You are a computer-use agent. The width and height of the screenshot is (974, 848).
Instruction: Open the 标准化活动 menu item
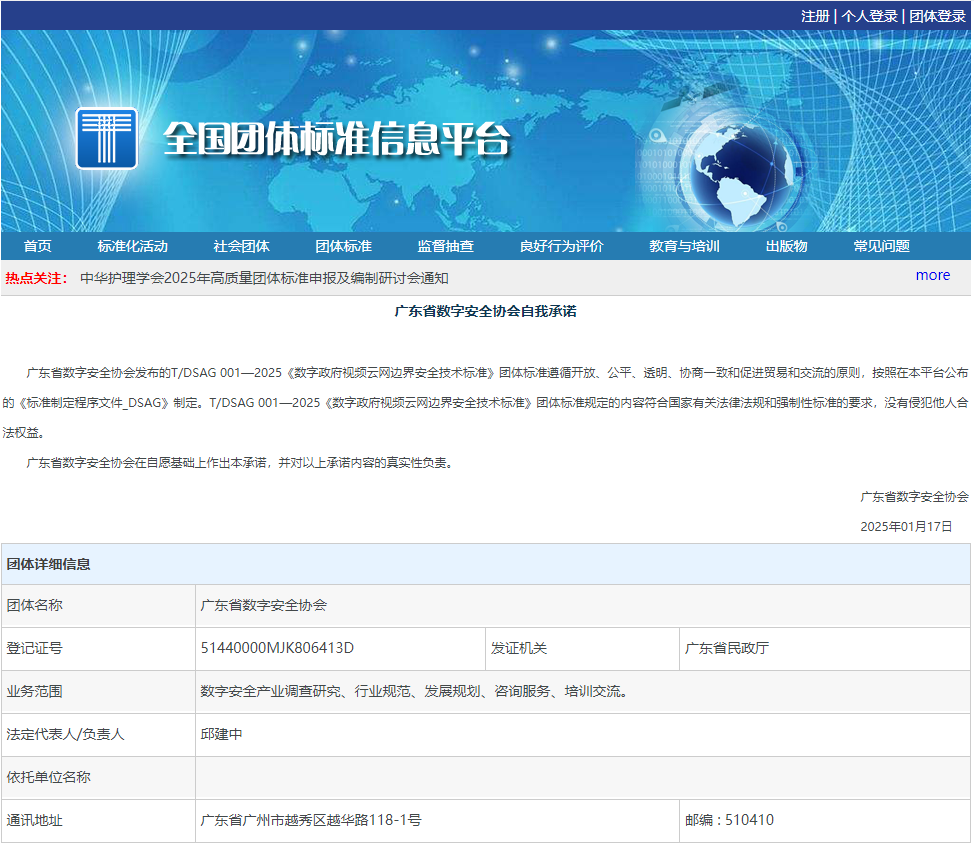click(132, 246)
